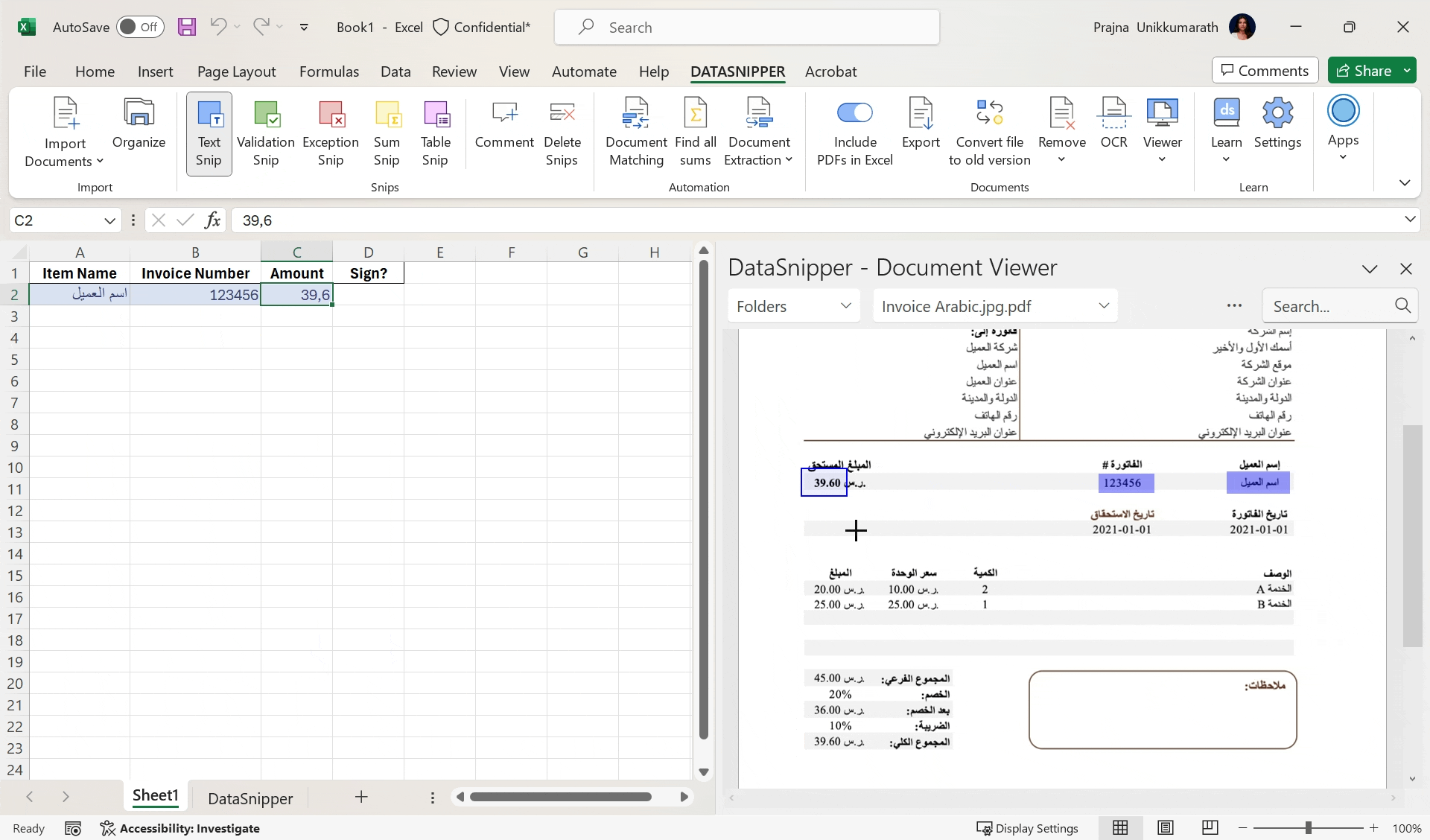Open Document Viewer pane options chevron
The image size is (1430, 840).
coord(1370,269)
